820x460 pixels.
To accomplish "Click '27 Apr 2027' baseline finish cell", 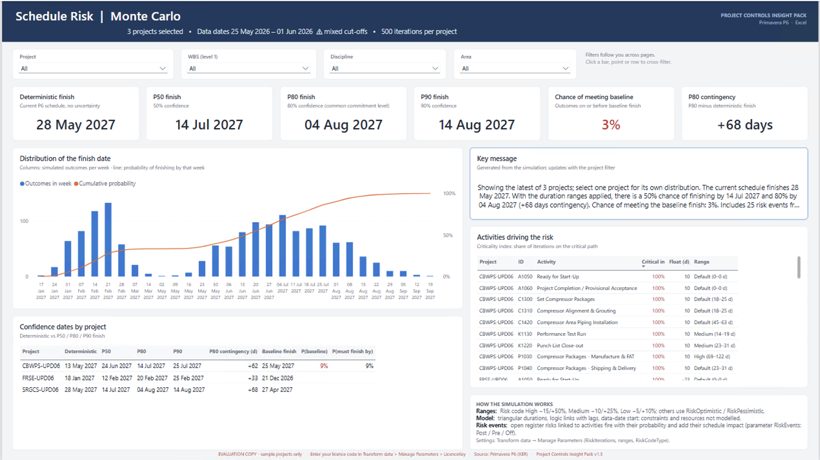I will click(277, 390).
